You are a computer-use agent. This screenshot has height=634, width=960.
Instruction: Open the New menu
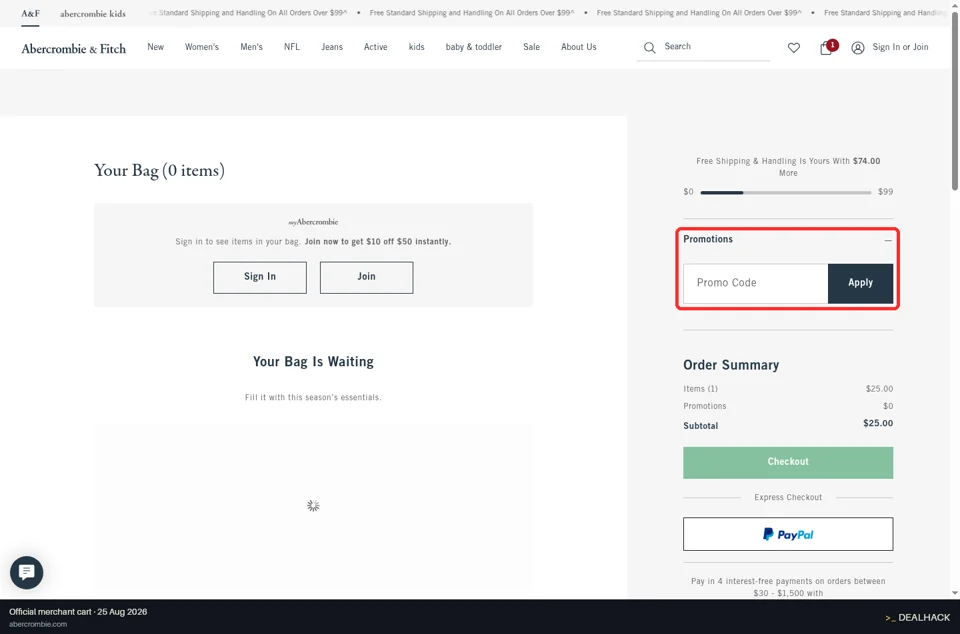156,47
